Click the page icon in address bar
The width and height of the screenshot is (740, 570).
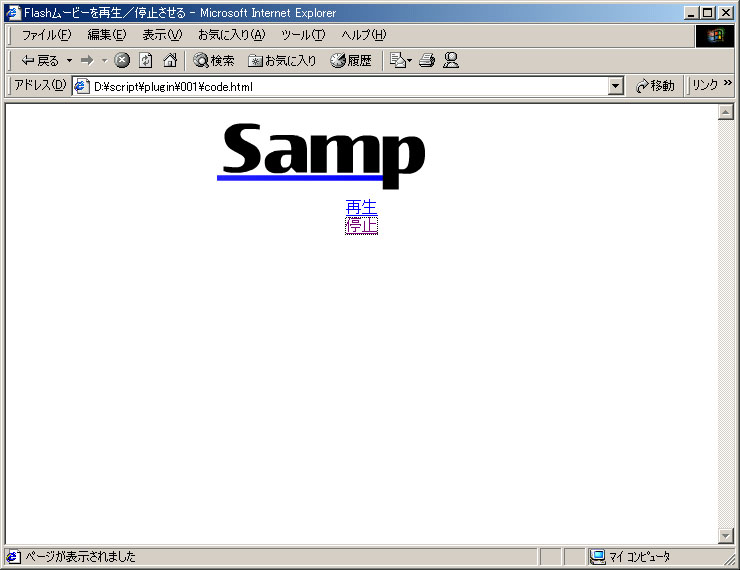[x=82, y=87]
